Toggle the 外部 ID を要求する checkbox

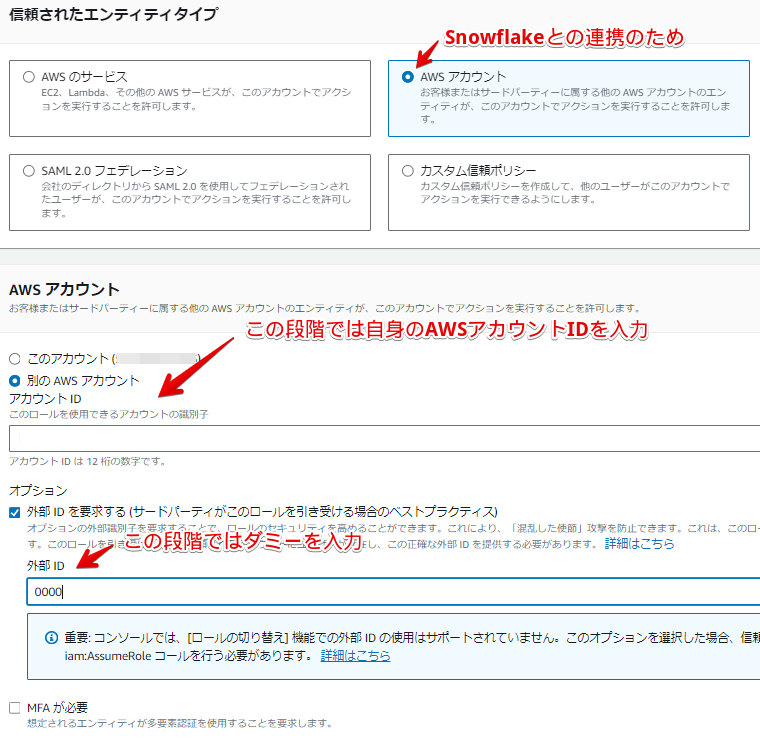[x=15, y=512]
